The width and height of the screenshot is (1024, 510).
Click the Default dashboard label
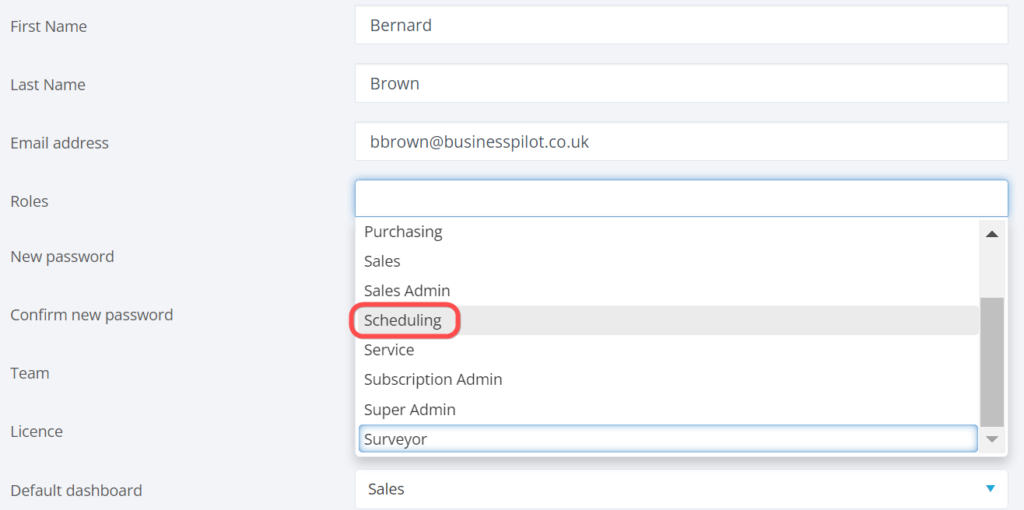(x=76, y=491)
